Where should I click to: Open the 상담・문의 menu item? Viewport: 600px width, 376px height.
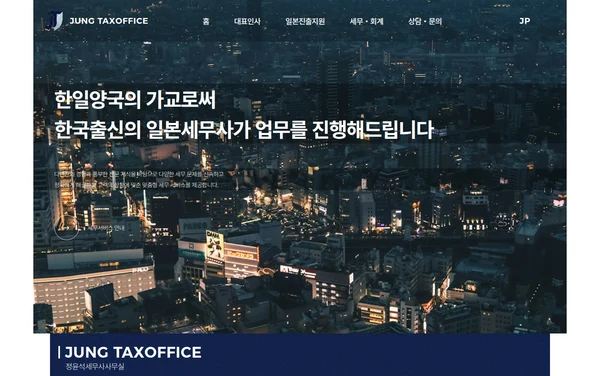(425, 21)
